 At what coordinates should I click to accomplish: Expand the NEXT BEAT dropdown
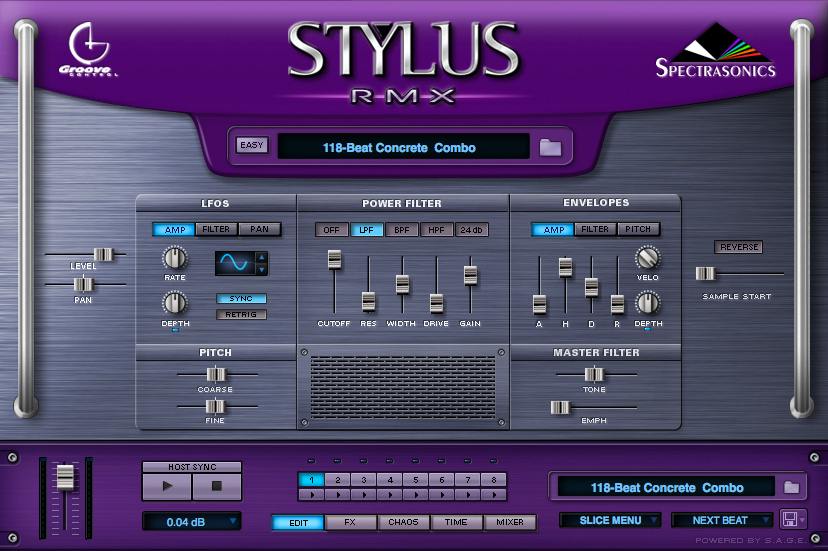(x=722, y=520)
